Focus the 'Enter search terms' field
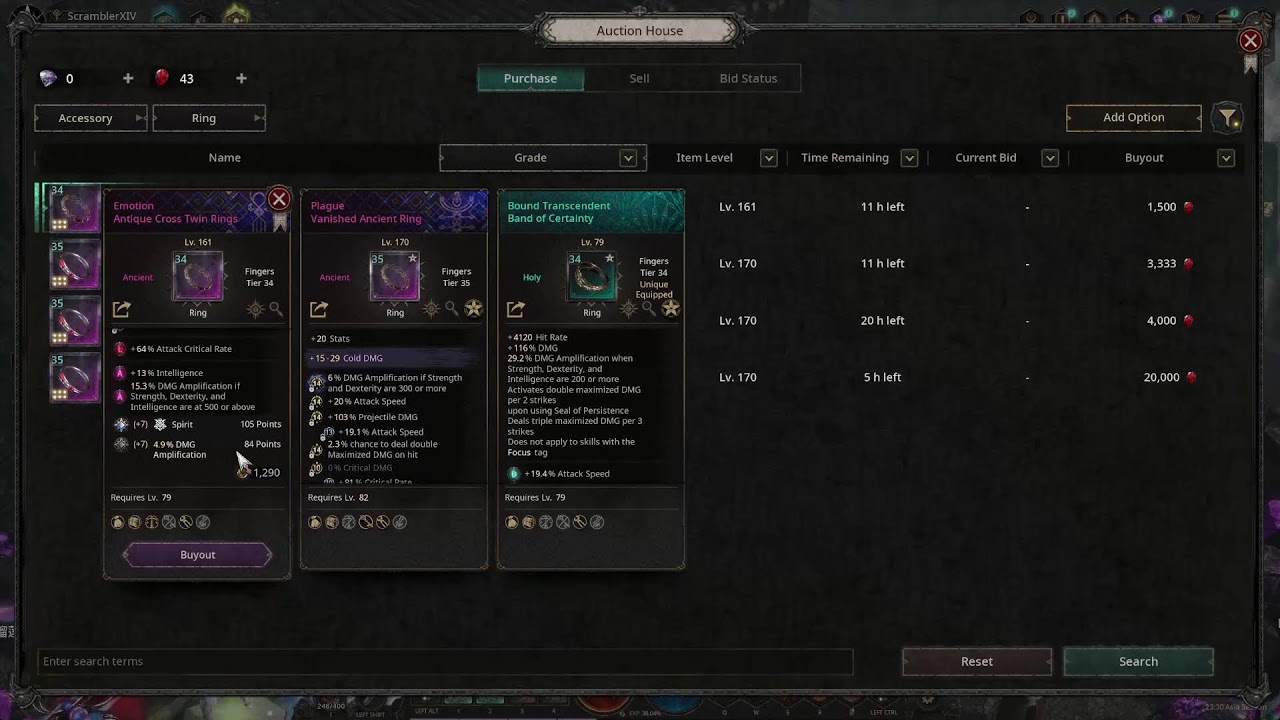1280x720 pixels. (445, 661)
